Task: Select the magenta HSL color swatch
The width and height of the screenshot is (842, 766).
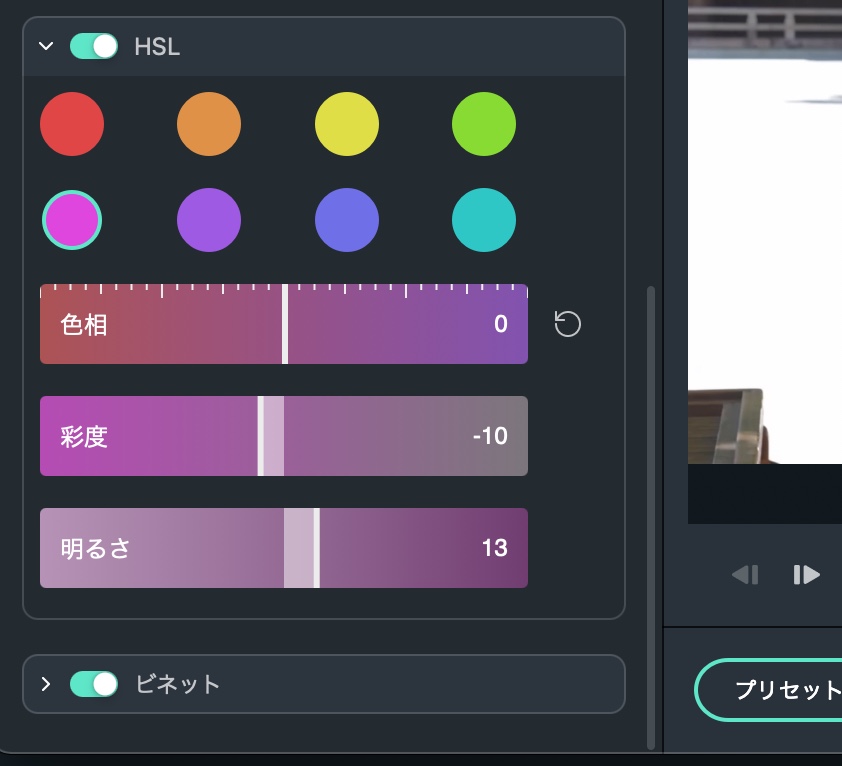Action: coord(72,219)
